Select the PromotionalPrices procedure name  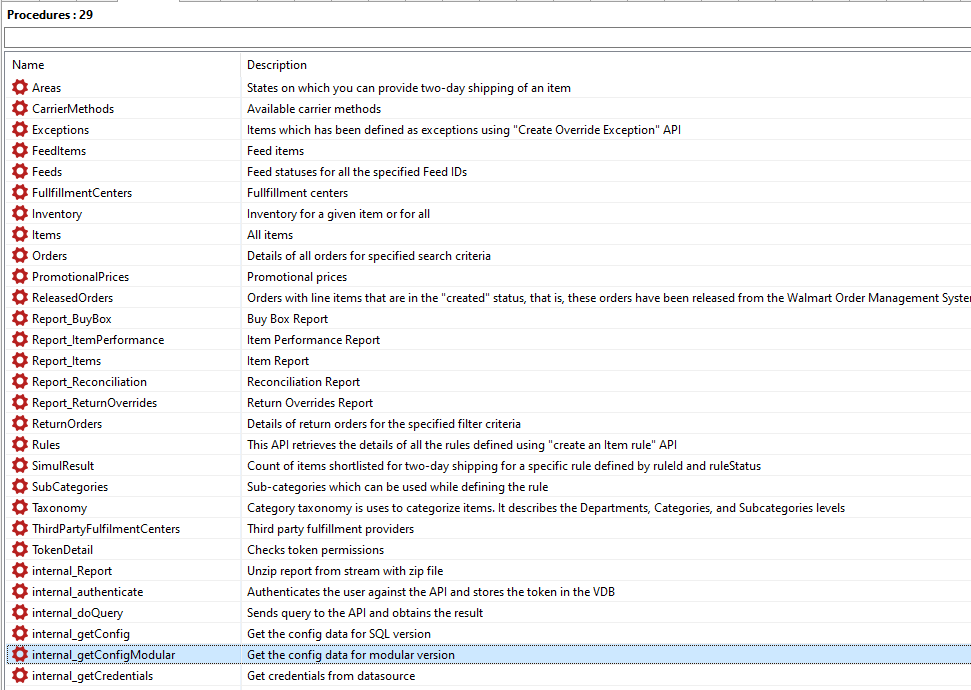80,277
